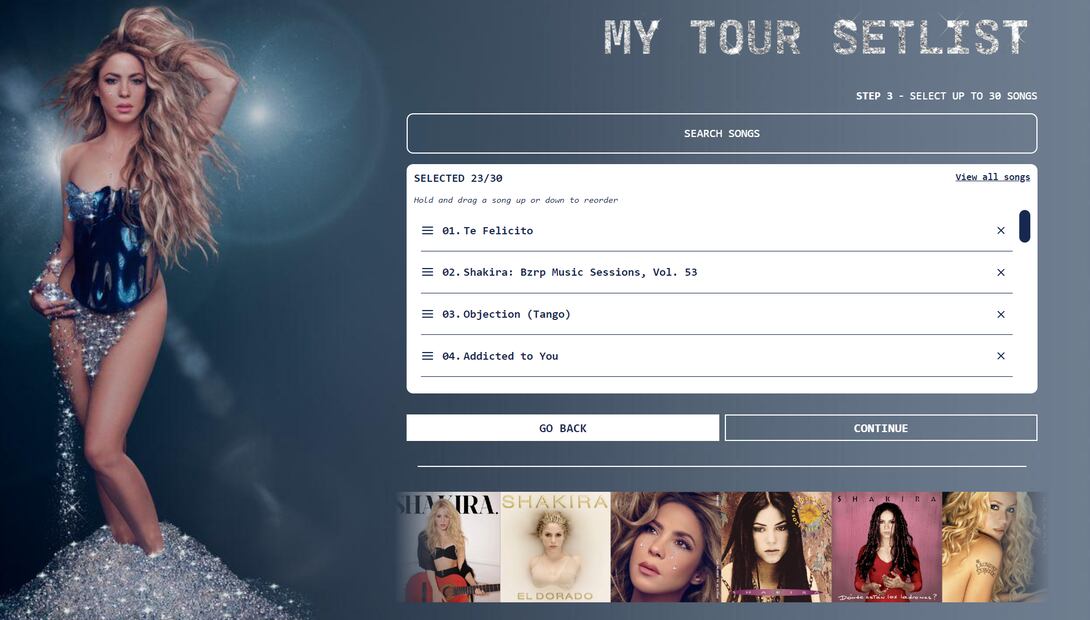1090x620 pixels.
Task: Remove Addicted to You from the setlist
Action: tap(1000, 356)
